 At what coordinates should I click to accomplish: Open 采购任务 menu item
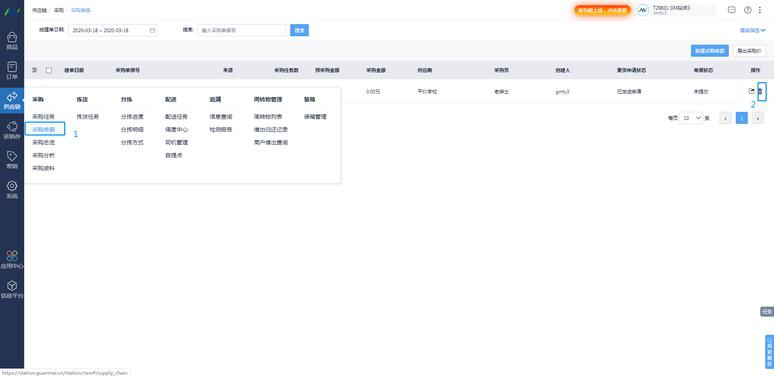[43, 117]
